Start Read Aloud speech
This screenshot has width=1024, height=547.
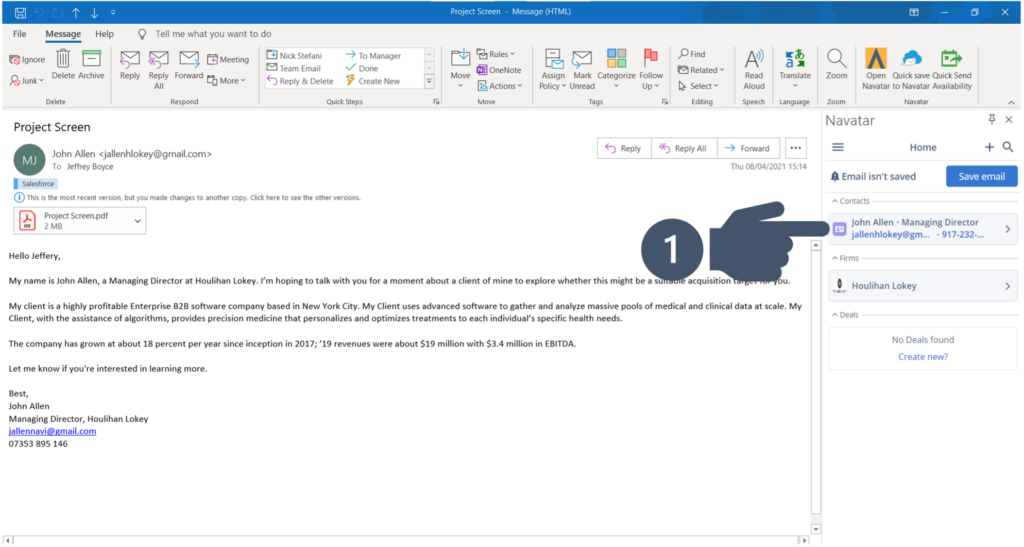(754, 69)
